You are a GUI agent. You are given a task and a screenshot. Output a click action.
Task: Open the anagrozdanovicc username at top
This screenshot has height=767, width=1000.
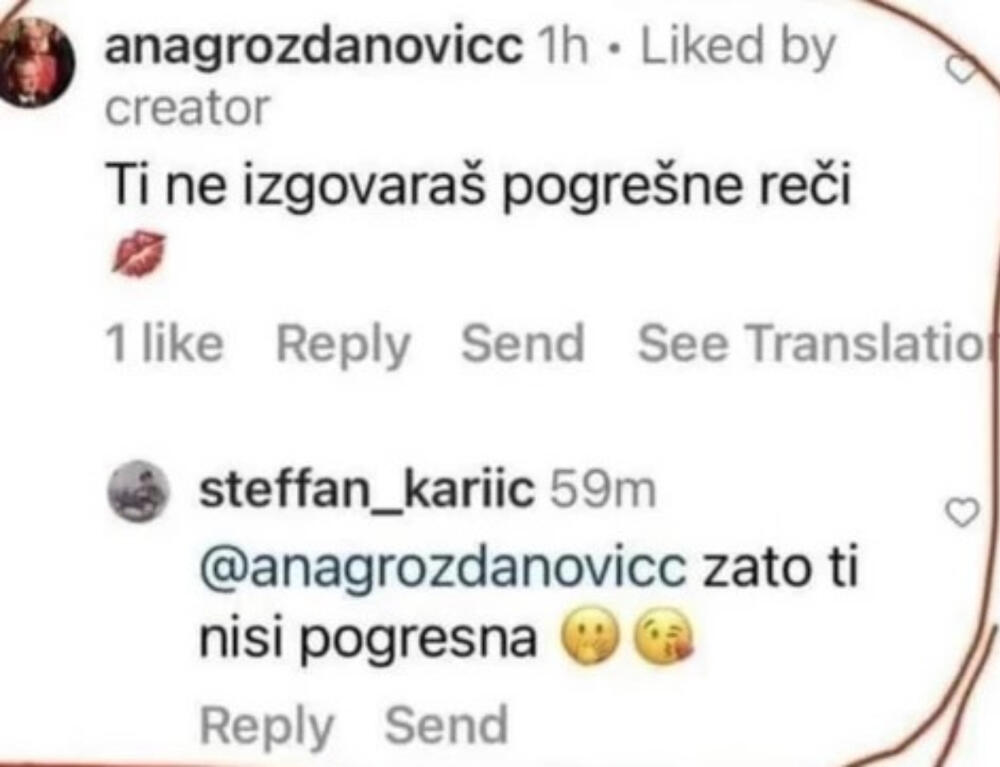313,46
